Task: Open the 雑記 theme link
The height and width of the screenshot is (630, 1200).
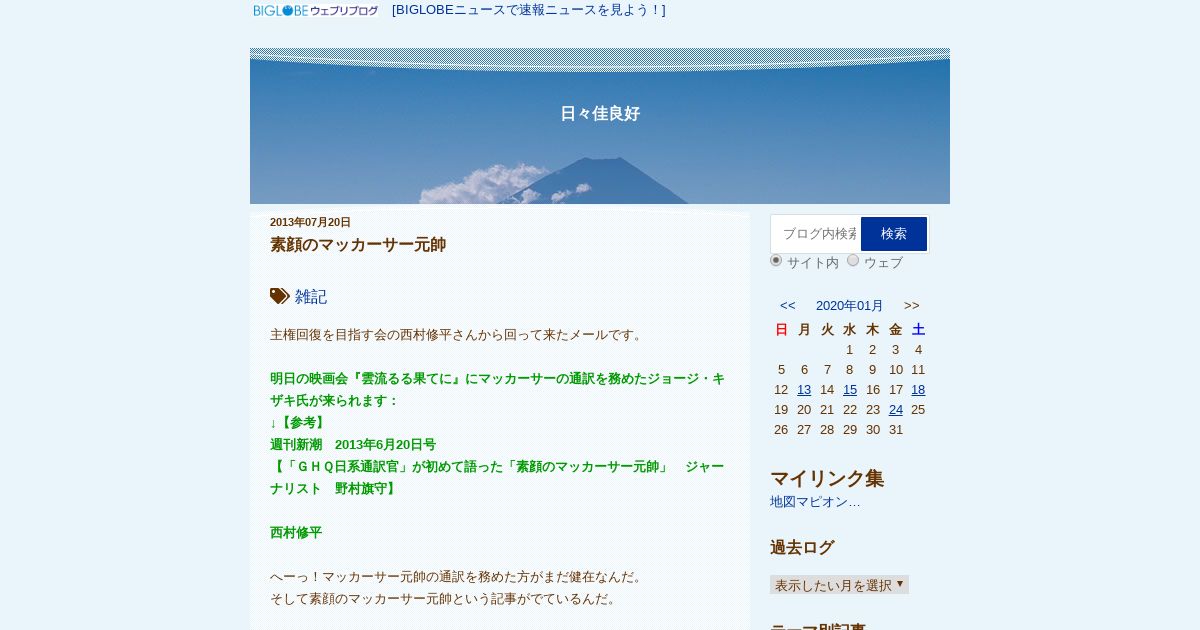Action: tap(311, 297)
